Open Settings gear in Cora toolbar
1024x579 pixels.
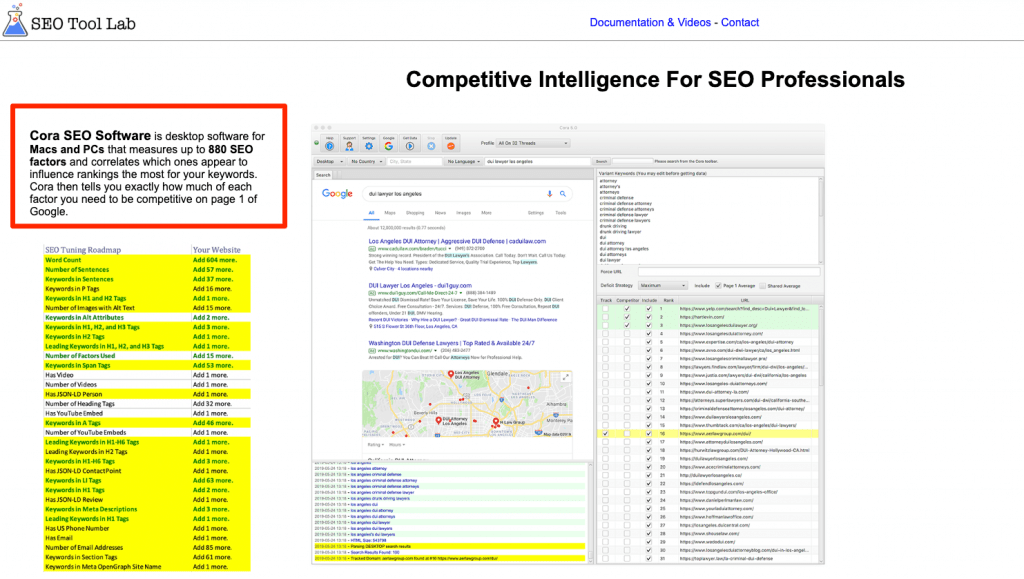(x=369, y=144)
